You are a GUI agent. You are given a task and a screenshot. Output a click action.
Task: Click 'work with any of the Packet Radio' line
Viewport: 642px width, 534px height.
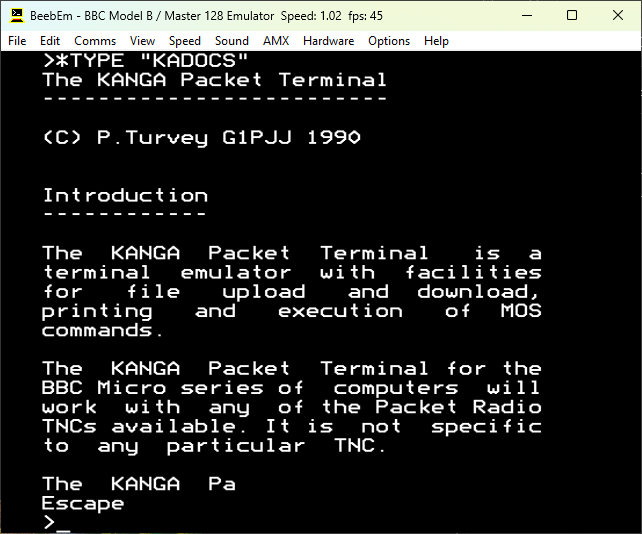point(292,407)
